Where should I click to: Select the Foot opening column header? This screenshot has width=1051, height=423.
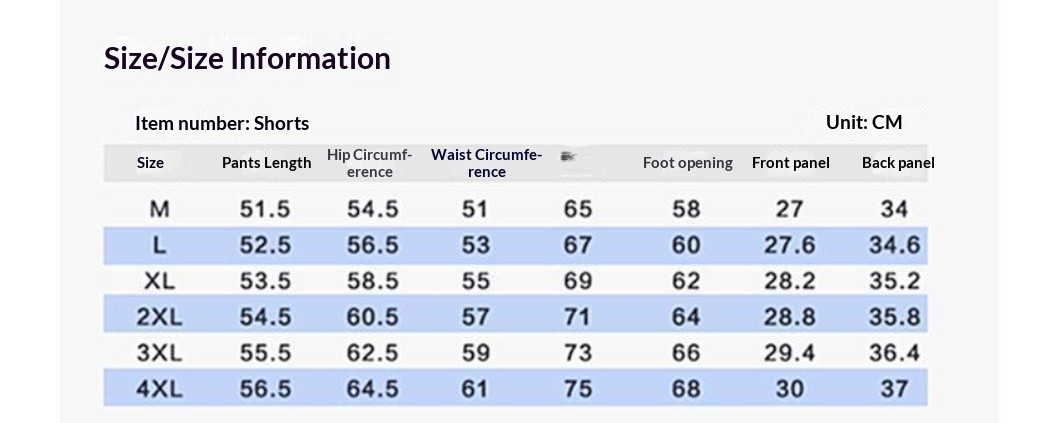(687, 163)
